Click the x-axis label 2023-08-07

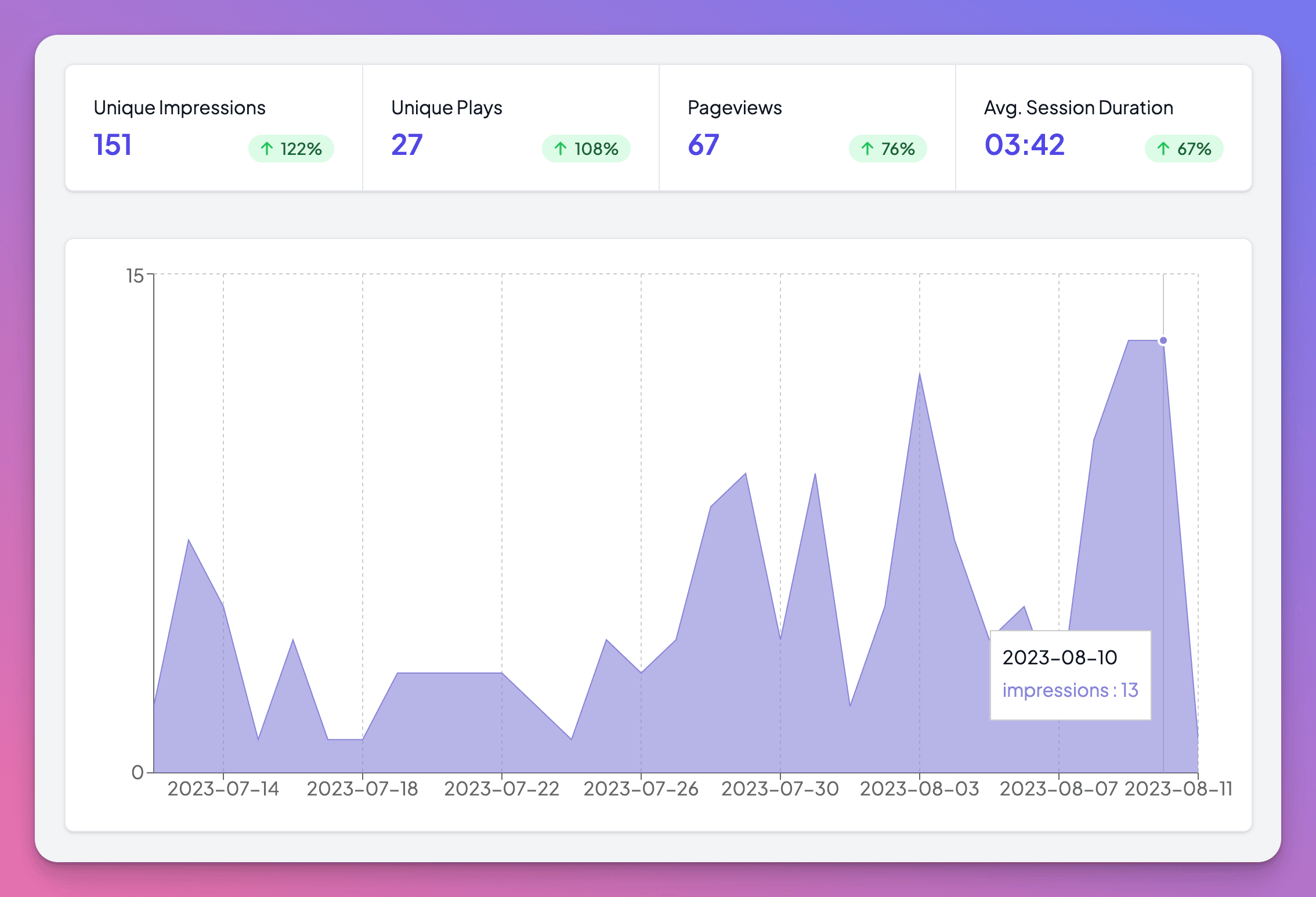1059,789
